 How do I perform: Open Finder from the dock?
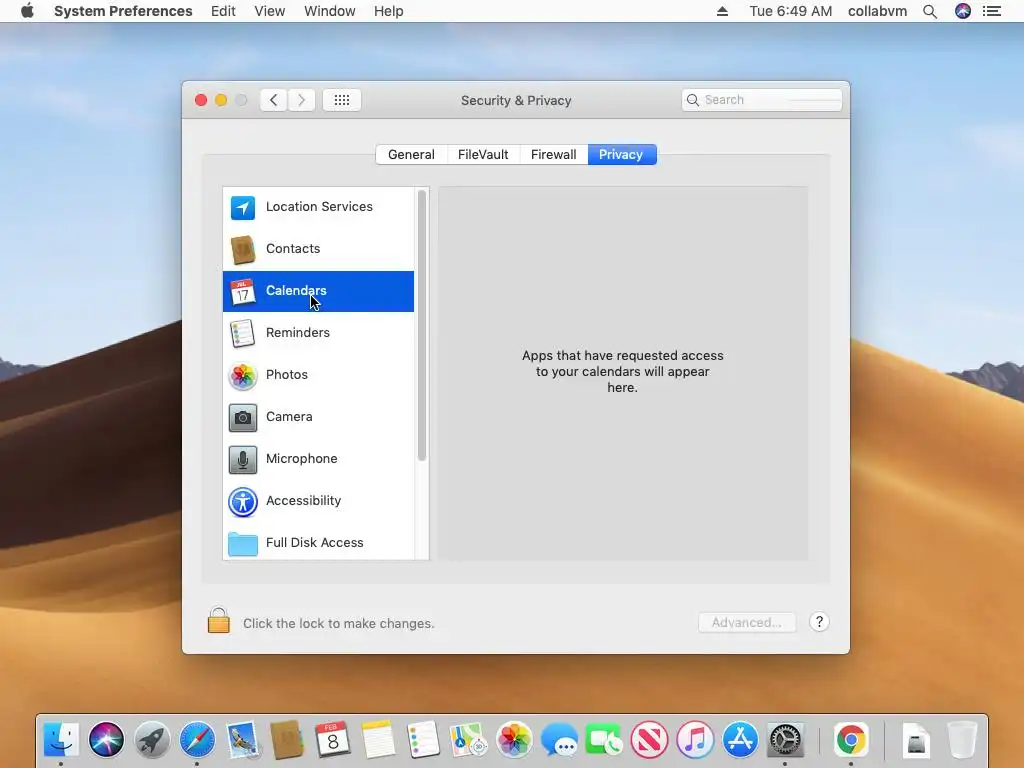click(x=61, y=740)
